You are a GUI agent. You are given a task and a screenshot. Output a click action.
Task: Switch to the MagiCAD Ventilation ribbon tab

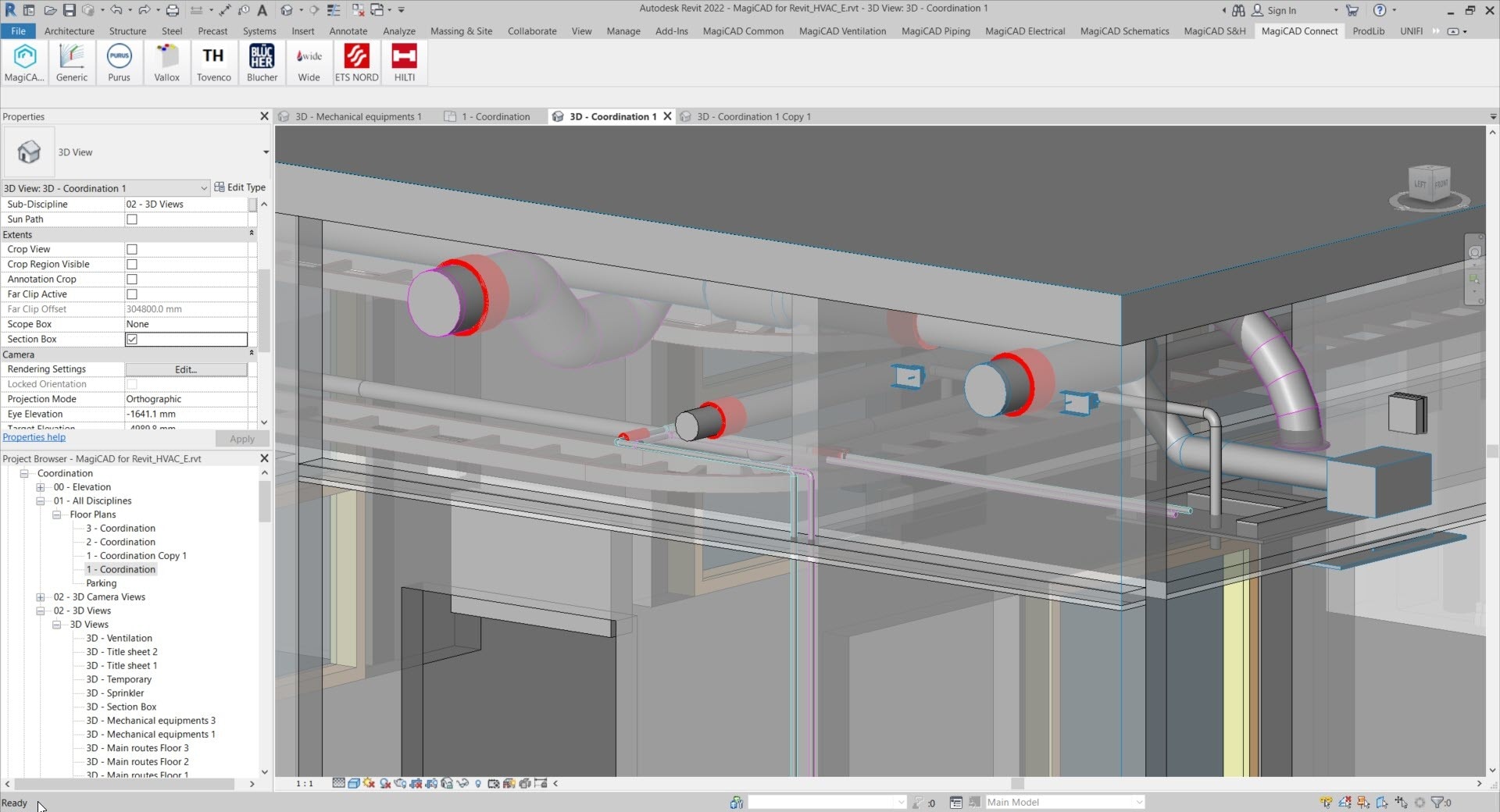[842, 31]
